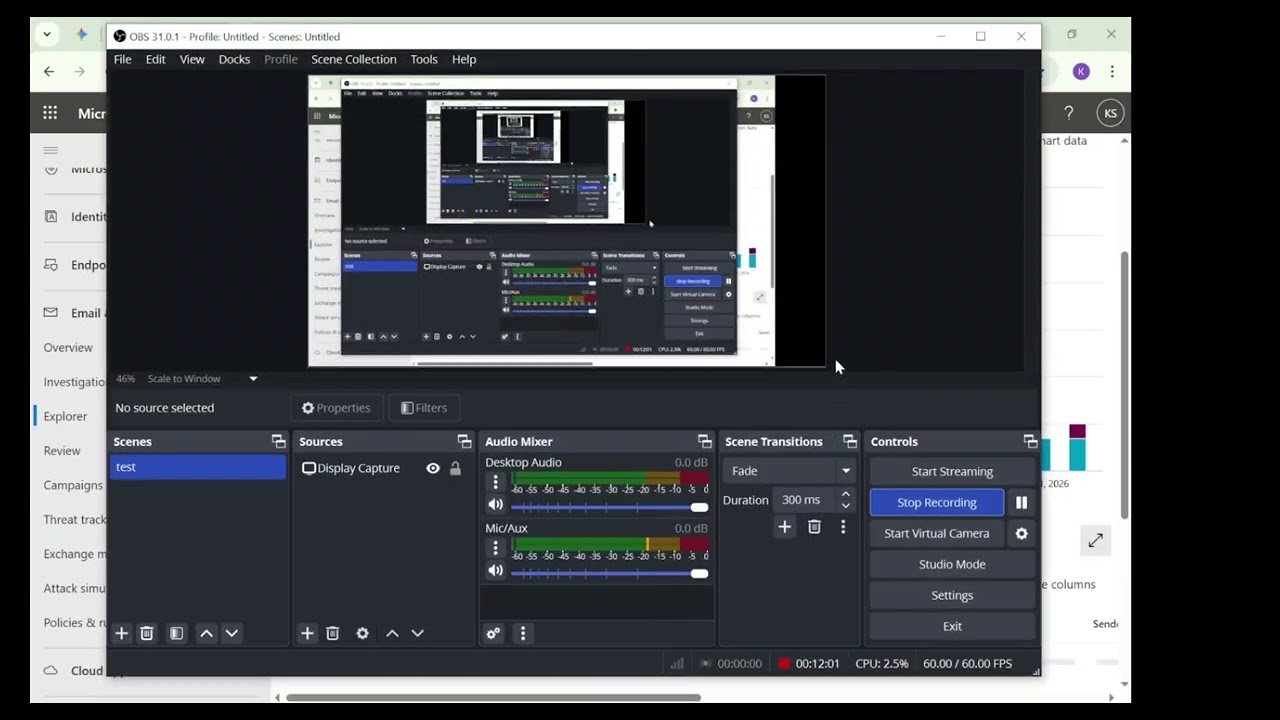
Task: Open the File menu
Action: tap(122, 59)
